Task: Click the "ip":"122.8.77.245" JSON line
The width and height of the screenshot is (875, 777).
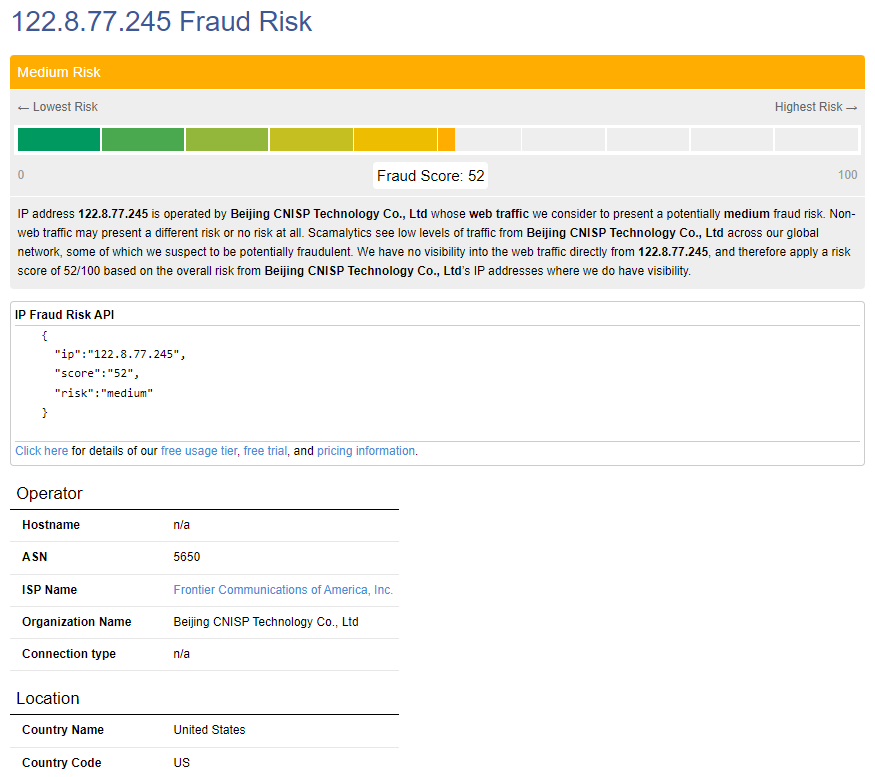Action: click(119, 354)
